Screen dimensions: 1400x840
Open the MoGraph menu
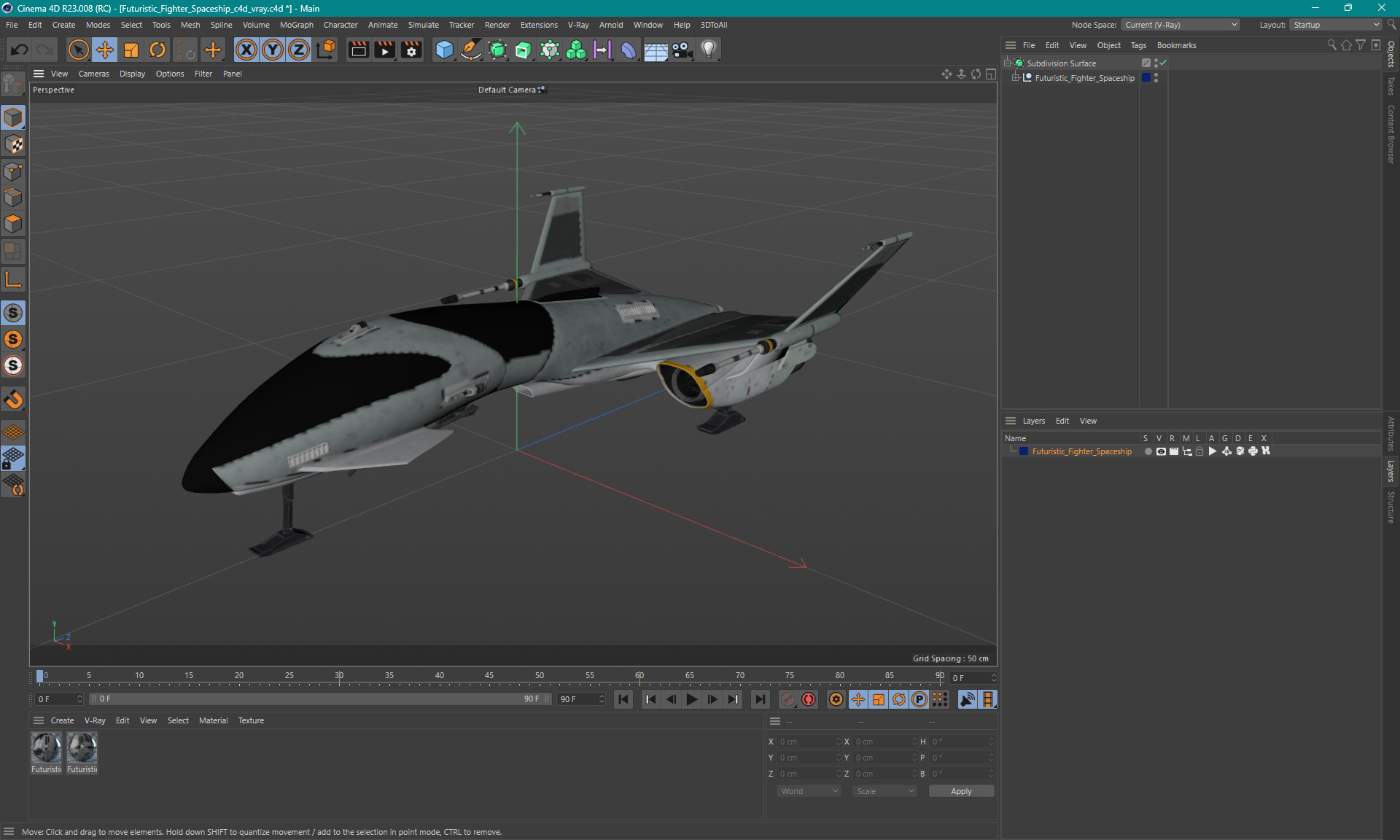coord(297,25)
